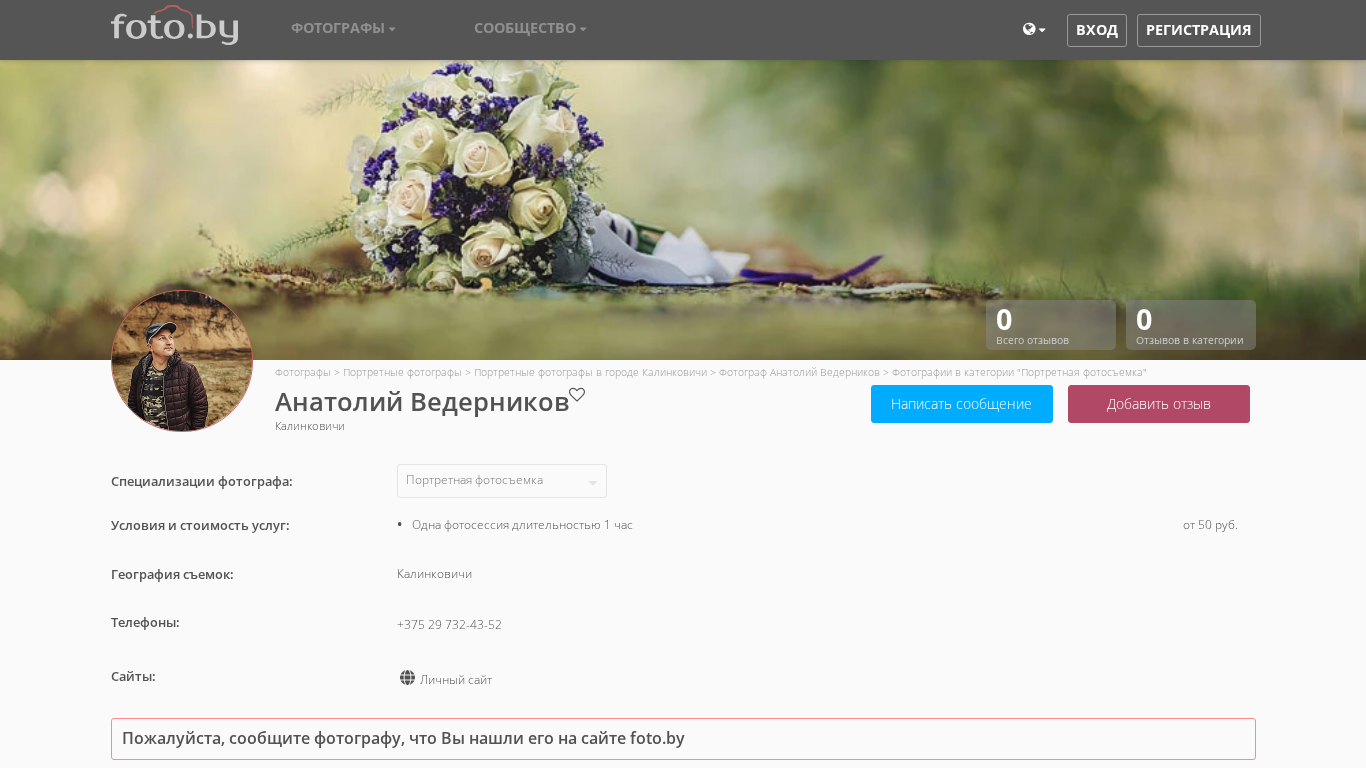Follow the Портретные фотографы breadcrumb link

pyautogui.click(x=402, y=372)
